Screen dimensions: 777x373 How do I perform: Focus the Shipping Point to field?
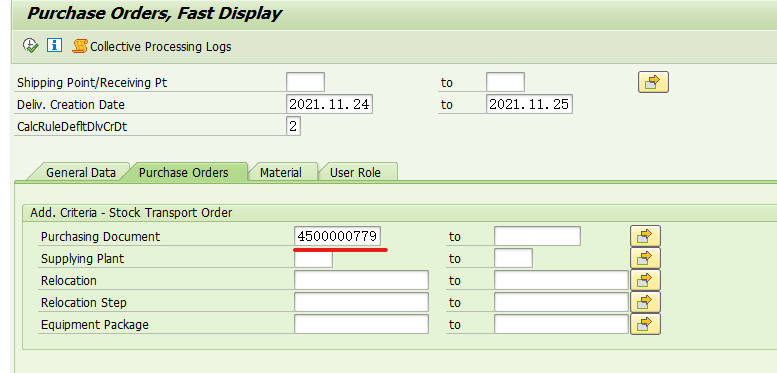(505, 82)
